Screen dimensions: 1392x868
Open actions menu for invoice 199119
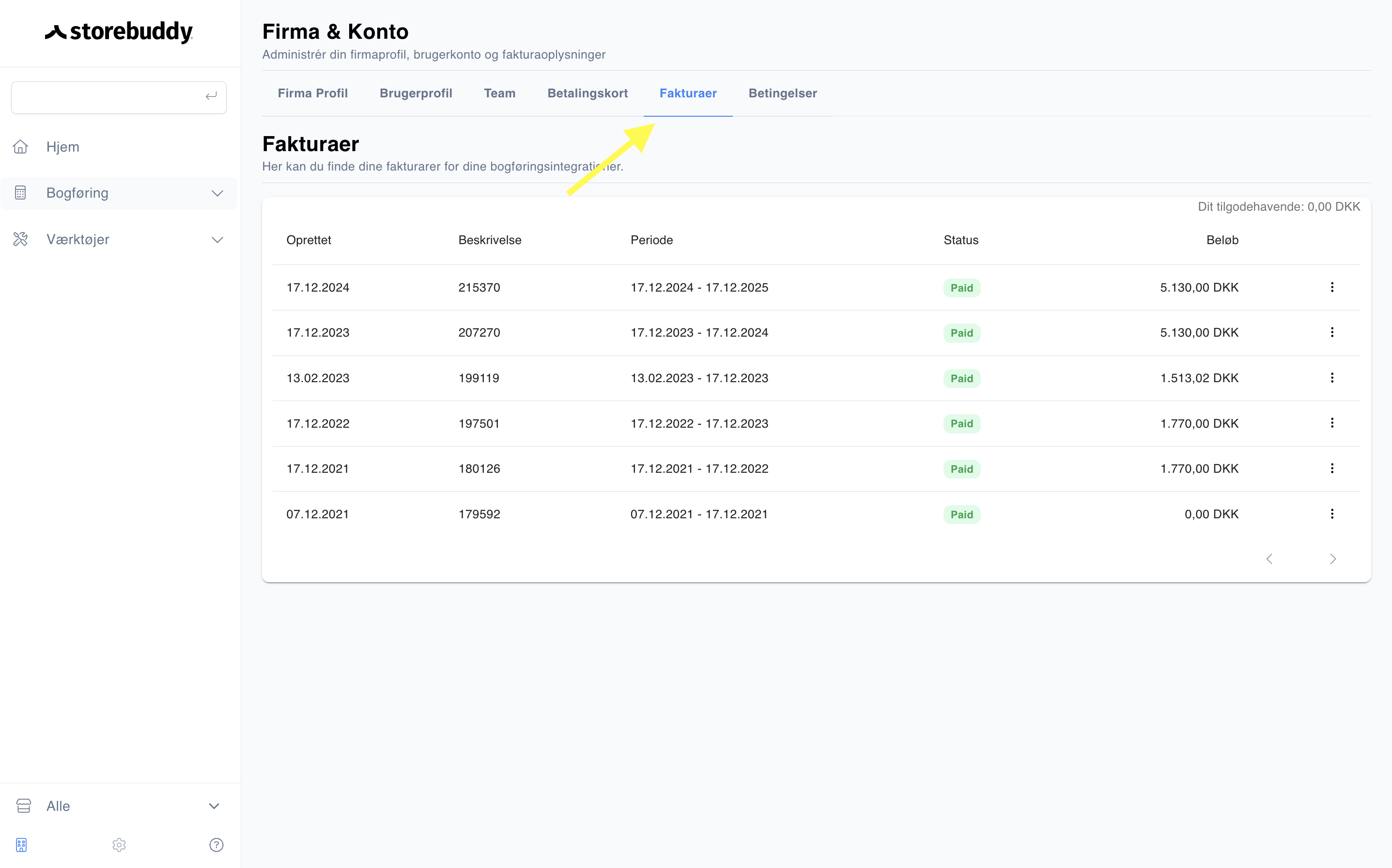click(1332, 378)
